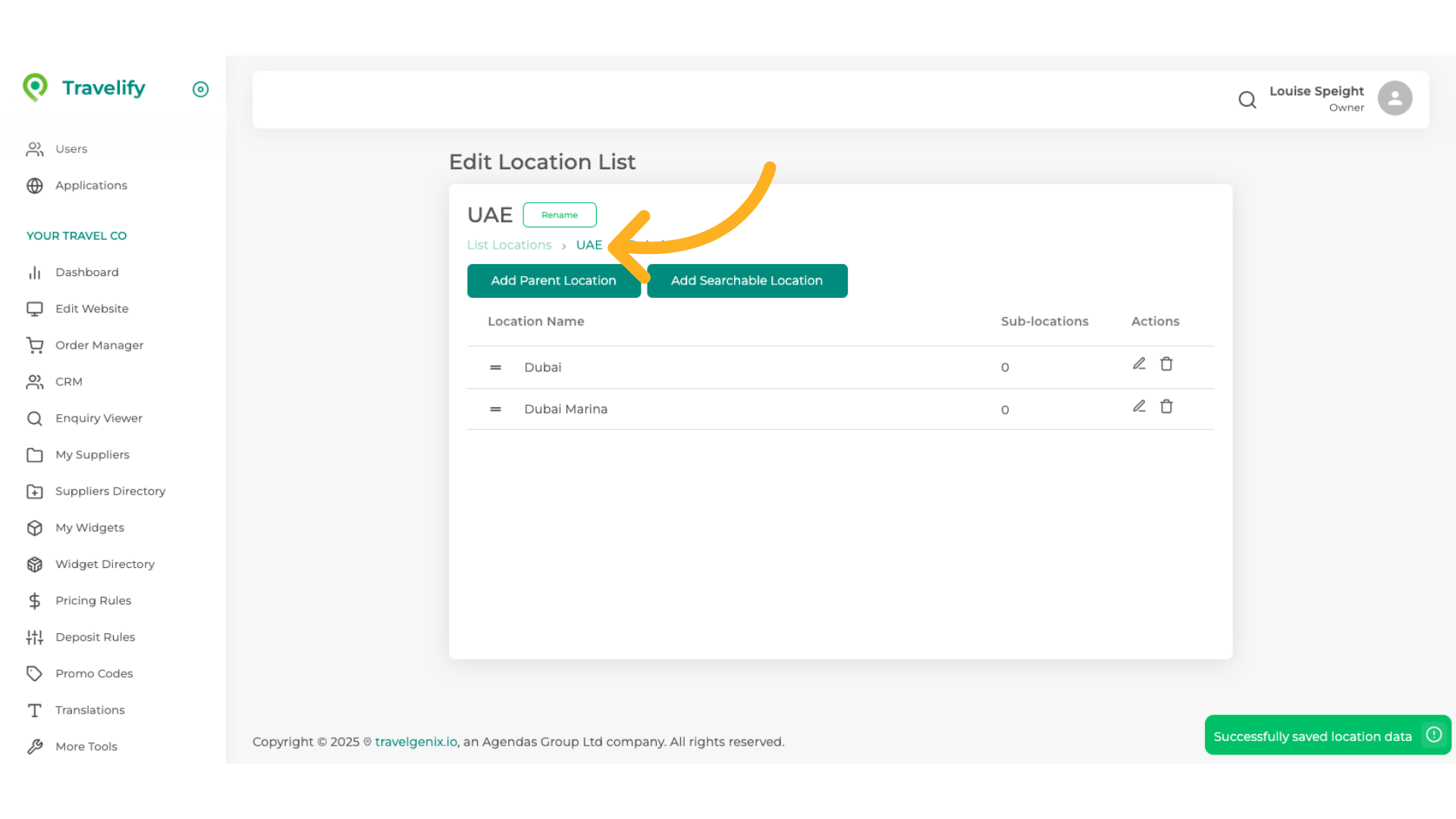Open the search magnifier in the top bar
The width and height of the screenshot is (1456, 819).
click(x=1247, y=99)
